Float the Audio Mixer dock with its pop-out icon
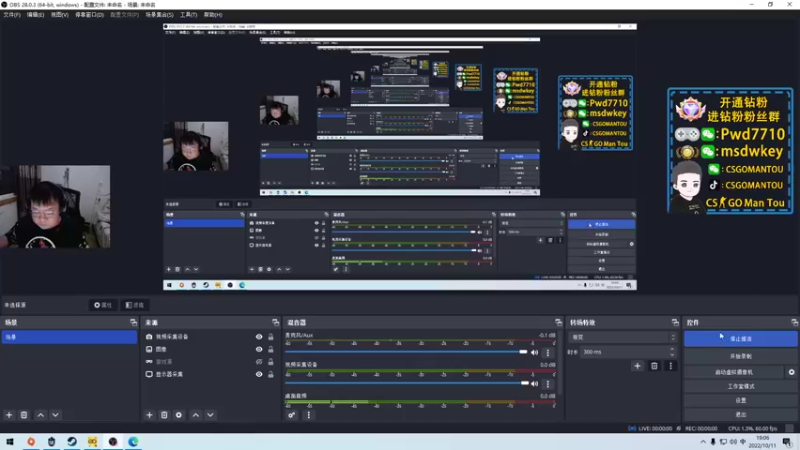 [558, 322]
